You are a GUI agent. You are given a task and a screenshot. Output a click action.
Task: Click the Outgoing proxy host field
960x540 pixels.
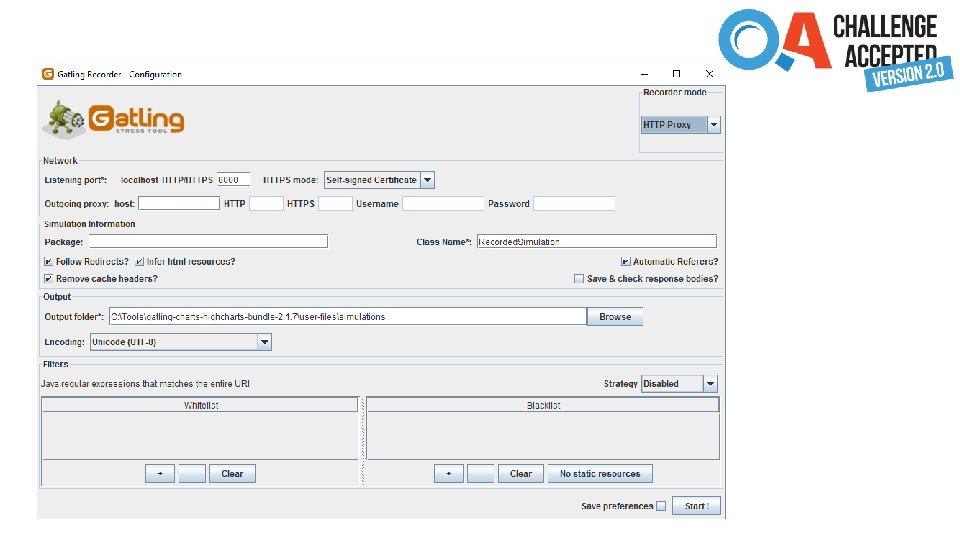179,203
